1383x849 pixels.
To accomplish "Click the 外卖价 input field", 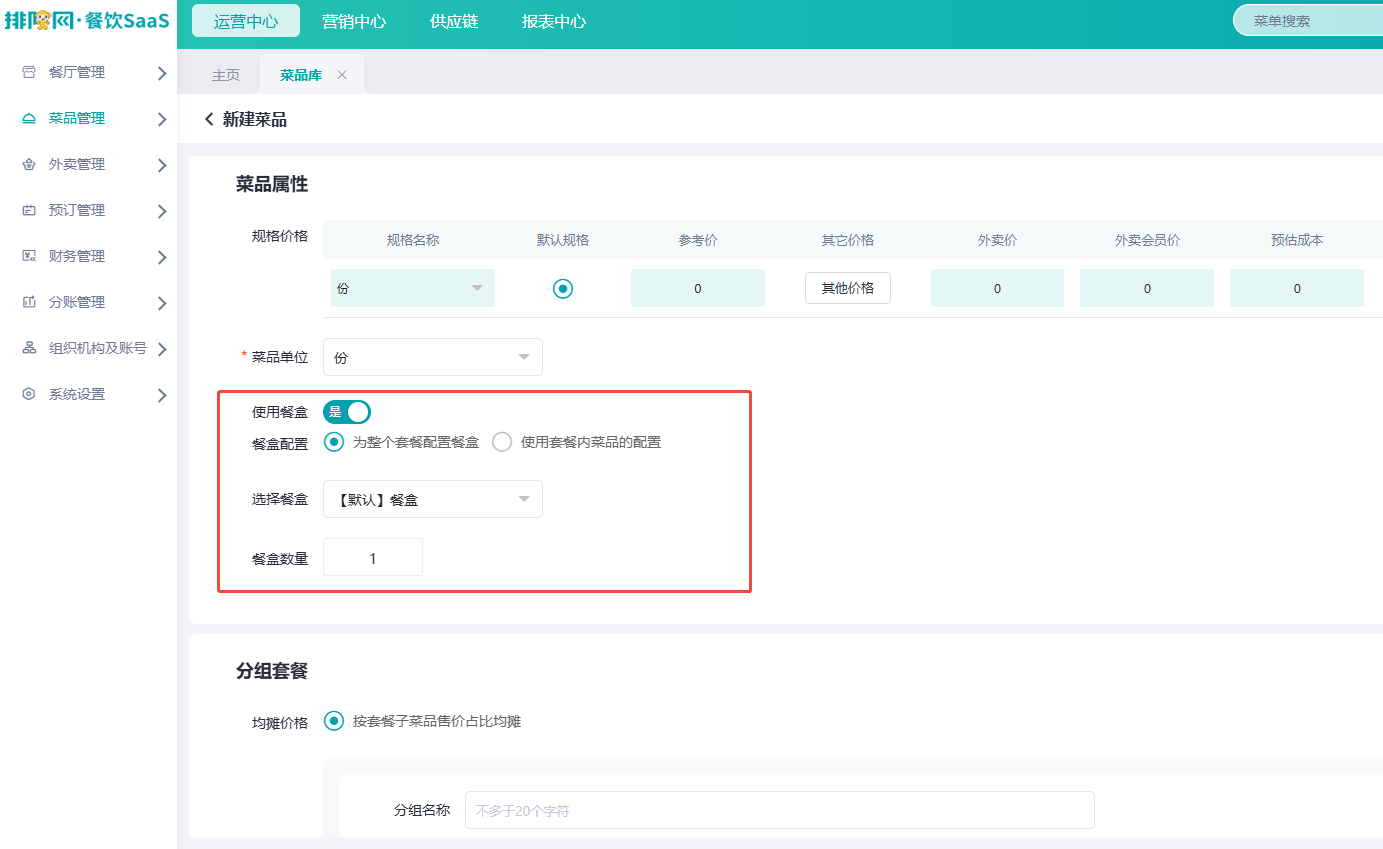I will click(x=997, y=288).
